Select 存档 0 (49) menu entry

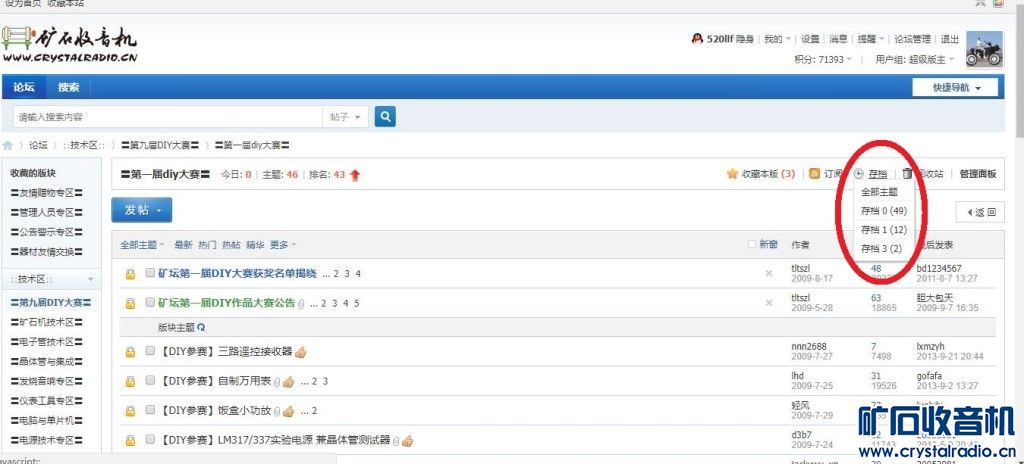click(884, 211)
